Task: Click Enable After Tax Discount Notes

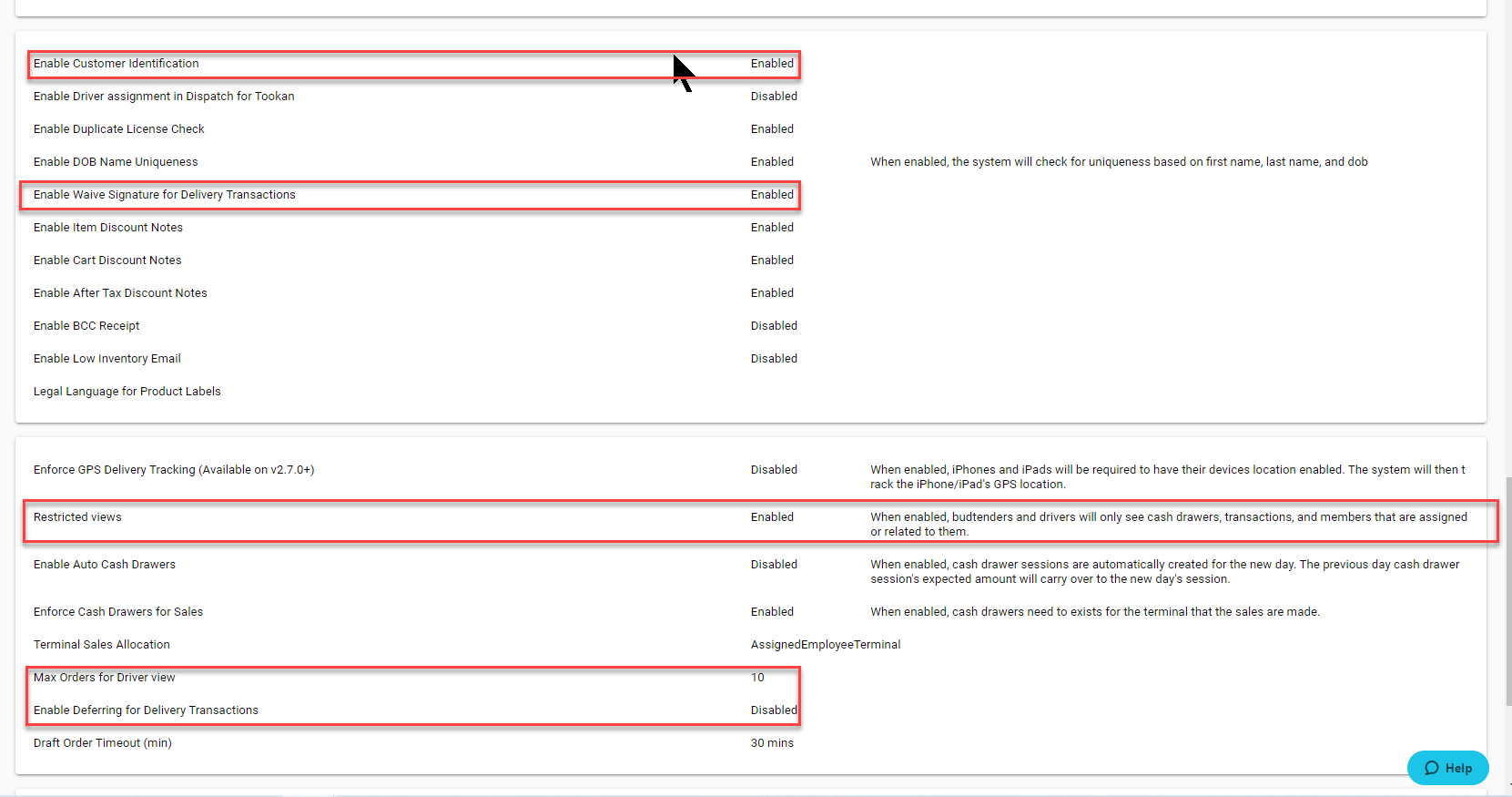Action: (x=120, y=293)
